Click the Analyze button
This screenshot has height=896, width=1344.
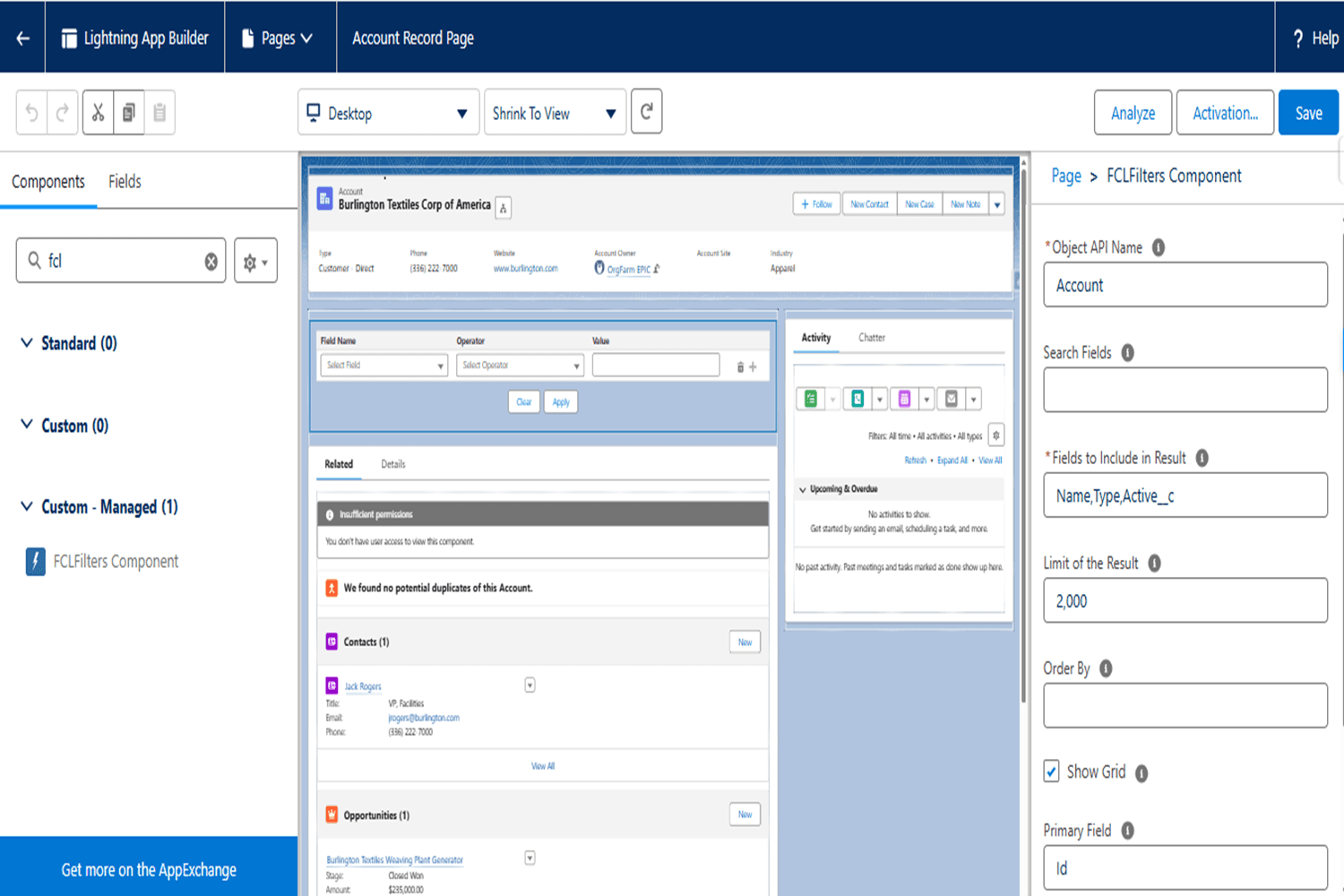click(x=1133, y=113)
